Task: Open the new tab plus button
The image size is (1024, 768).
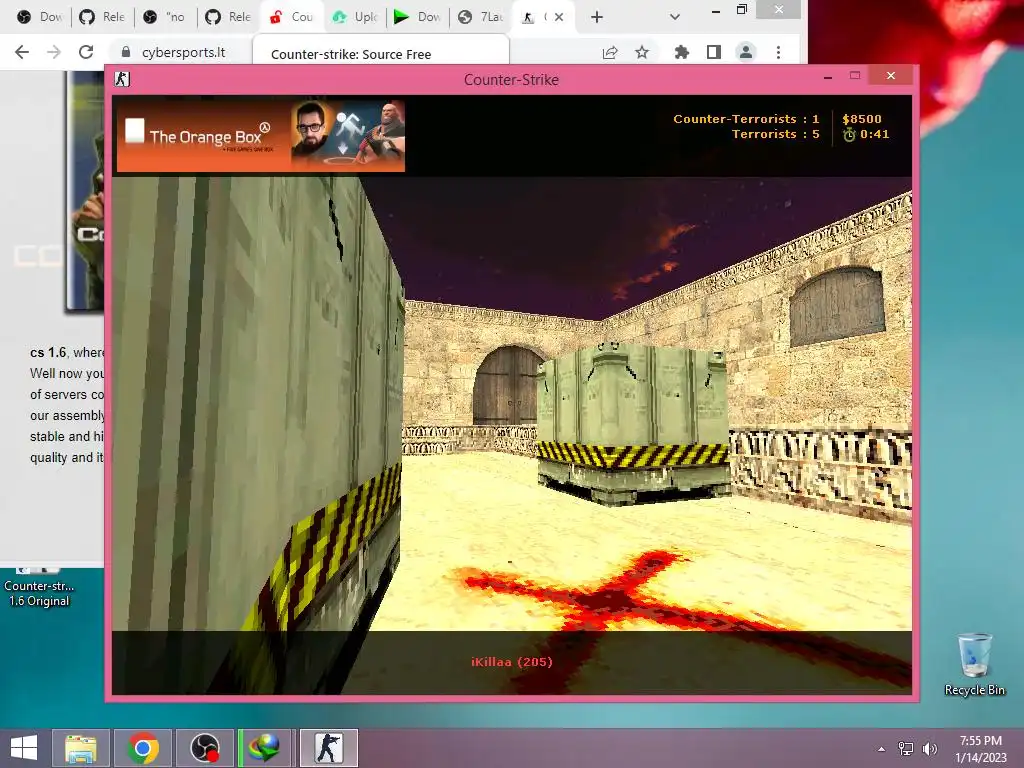Action: click(x=596, y=17)
